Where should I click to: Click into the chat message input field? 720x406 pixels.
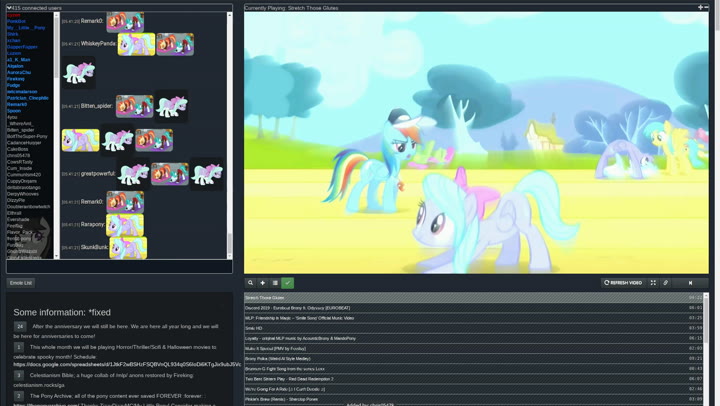pos(119,267)
